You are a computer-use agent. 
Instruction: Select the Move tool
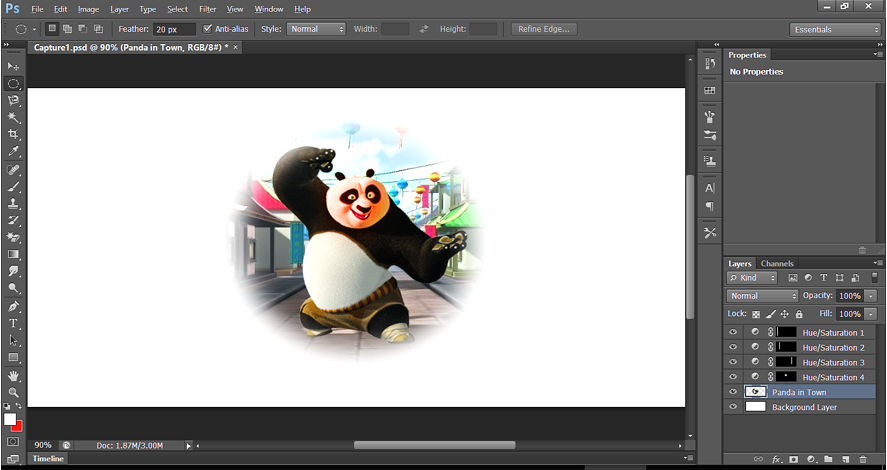(13, 67)
